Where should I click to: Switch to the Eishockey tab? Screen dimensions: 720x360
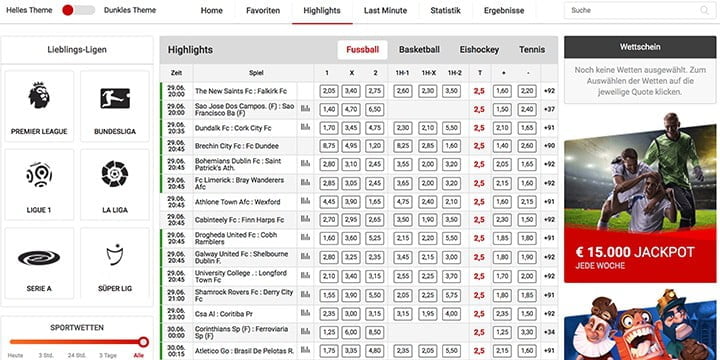click(479, 50)
